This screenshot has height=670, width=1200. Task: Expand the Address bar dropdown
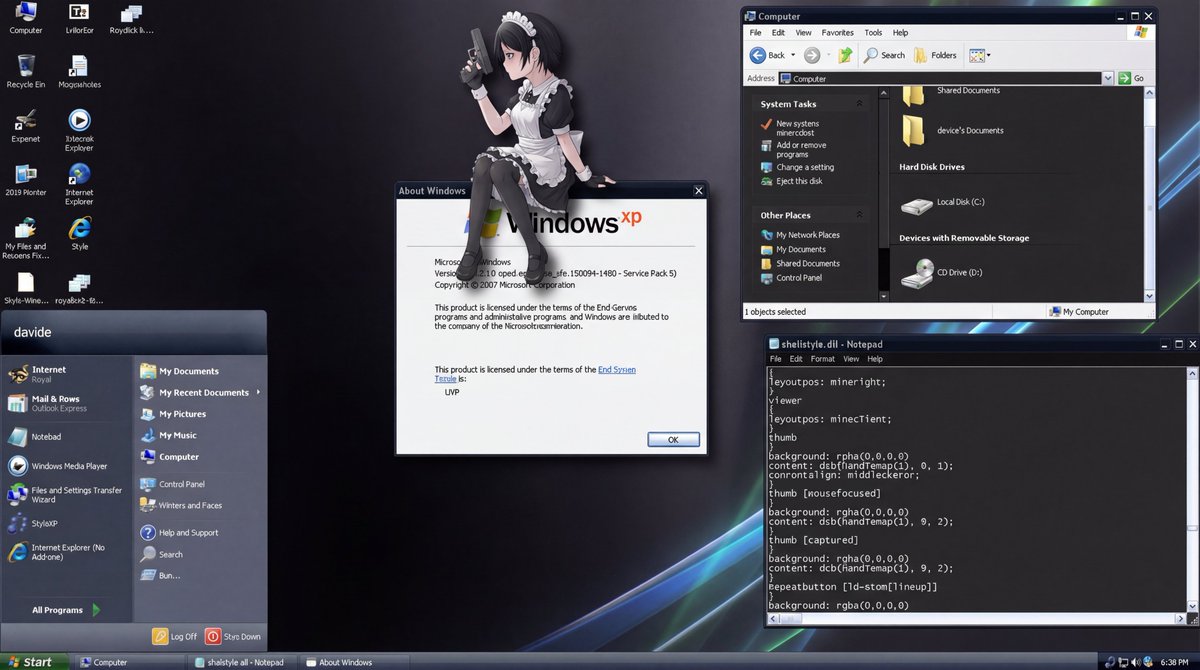click(1108, 78)
